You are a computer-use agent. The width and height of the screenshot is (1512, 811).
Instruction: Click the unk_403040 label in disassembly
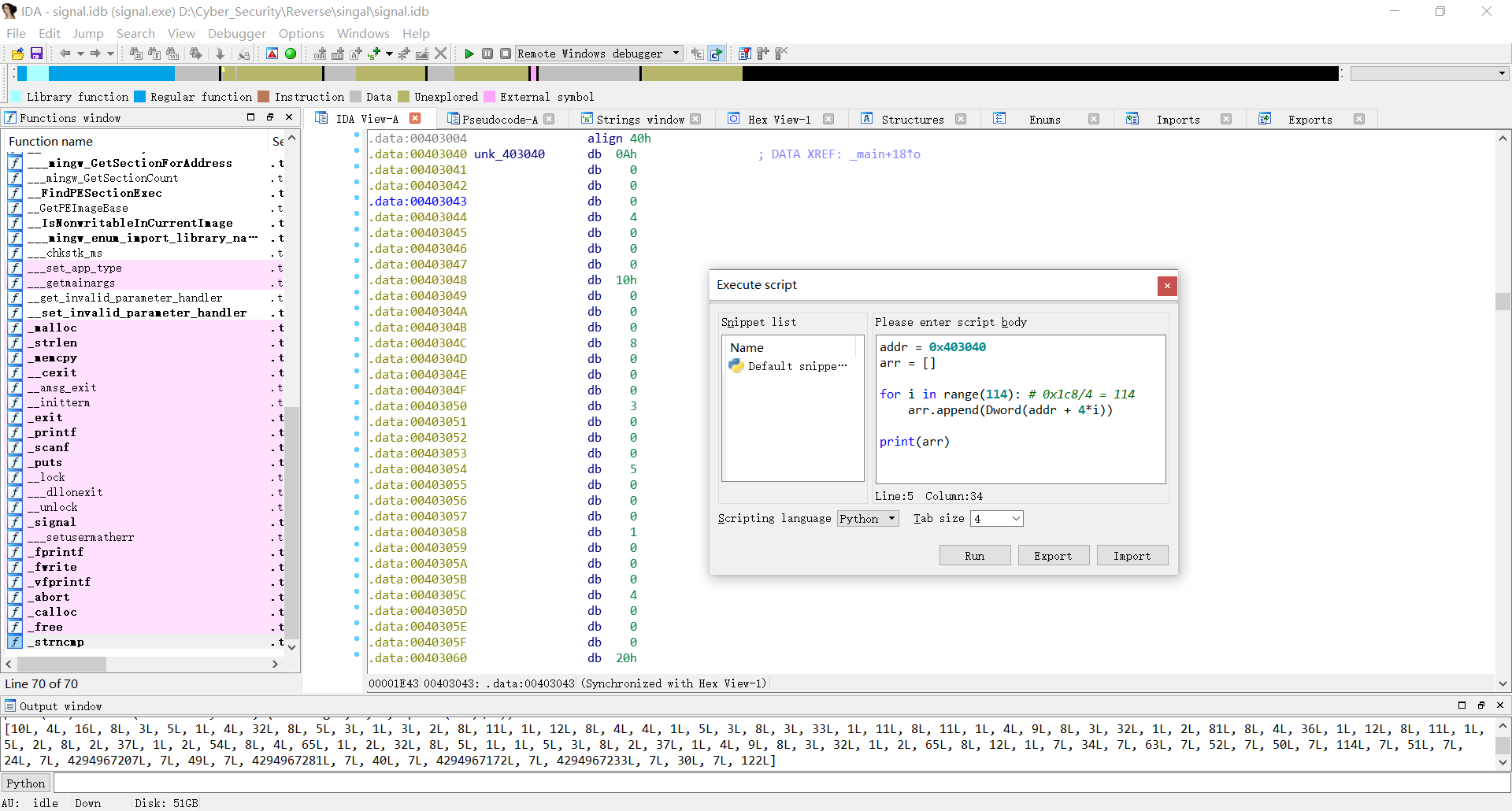(x=510, y=154)
